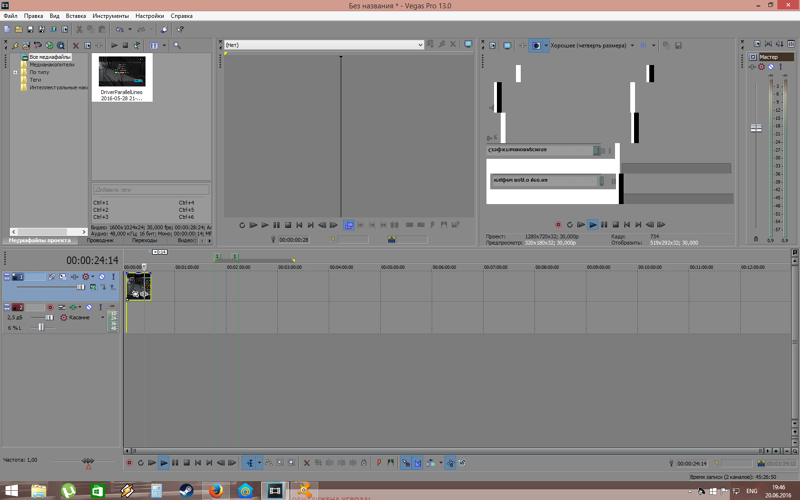Viewport: 800px width, 500px height.
Task: Solo video track 1
Action: click(113, 277)
